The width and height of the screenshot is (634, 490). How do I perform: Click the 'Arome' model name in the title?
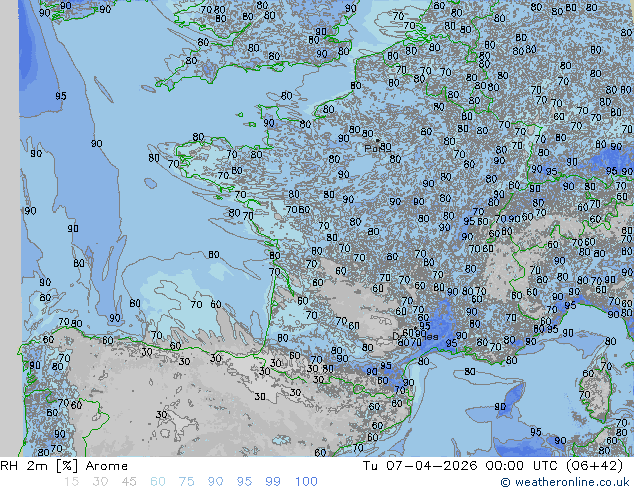pyautogui.click(x=106, y=466)
